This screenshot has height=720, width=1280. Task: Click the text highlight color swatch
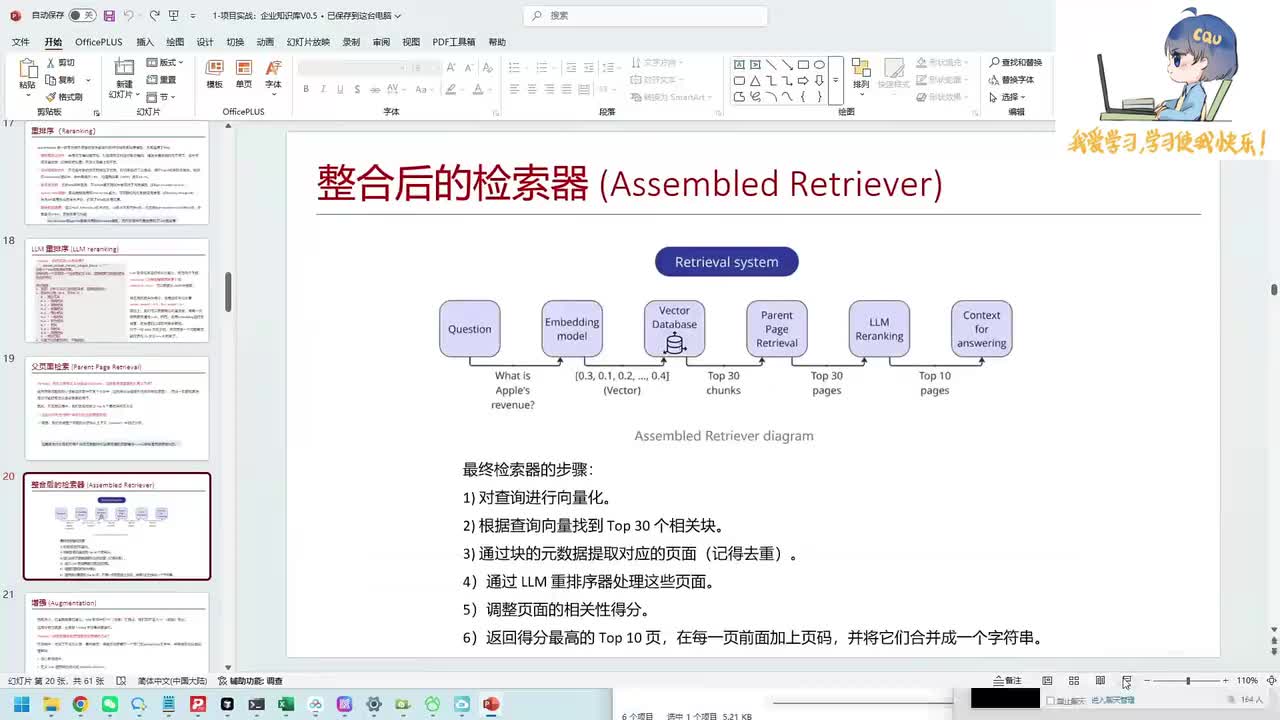click(450, 89)
